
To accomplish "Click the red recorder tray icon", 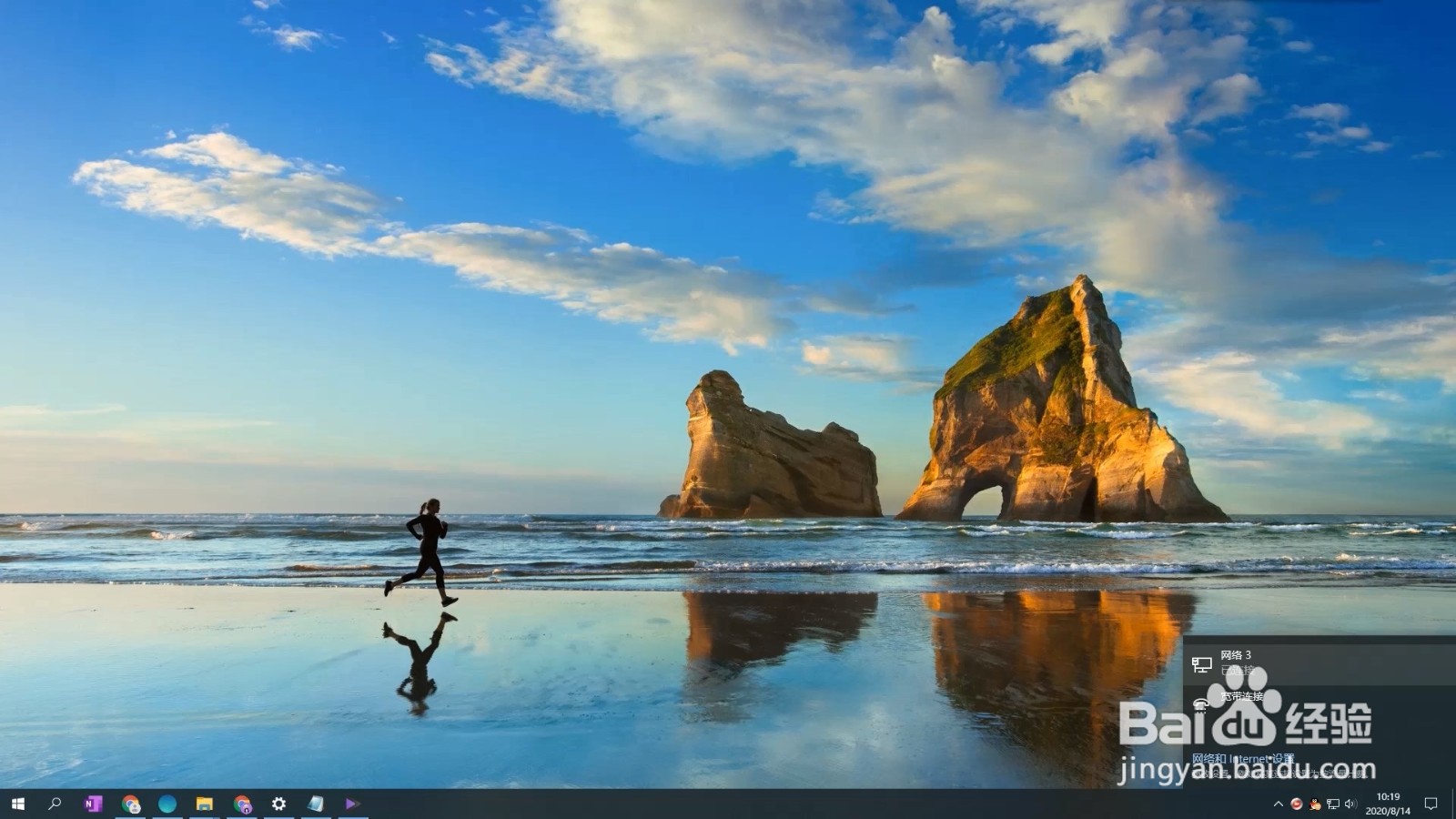I will (x=1297, y=804).
